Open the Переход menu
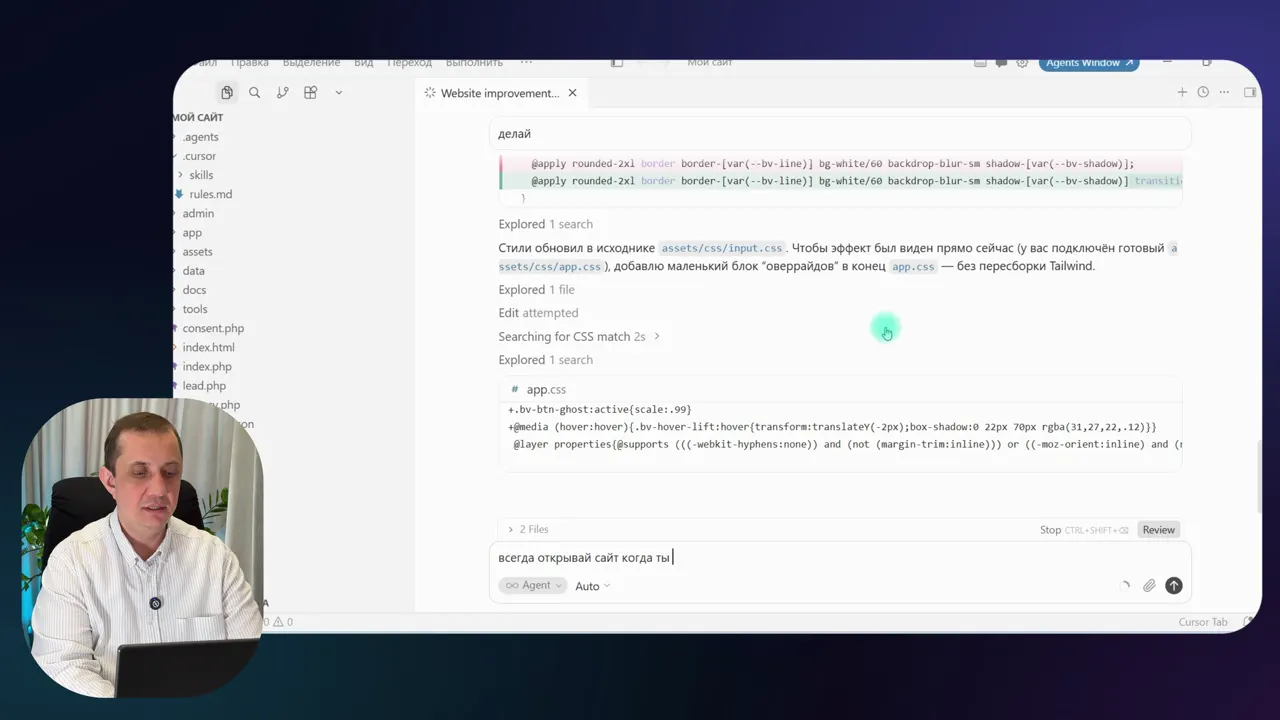 [410, 63]
